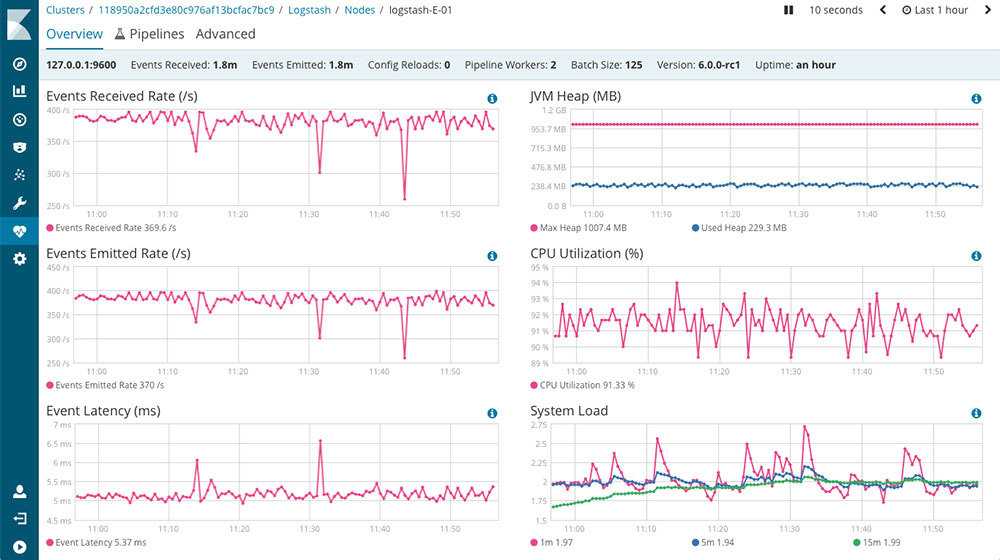
Task: Expand sidebar with the bottom arrow icon
Action: point(19,547)
